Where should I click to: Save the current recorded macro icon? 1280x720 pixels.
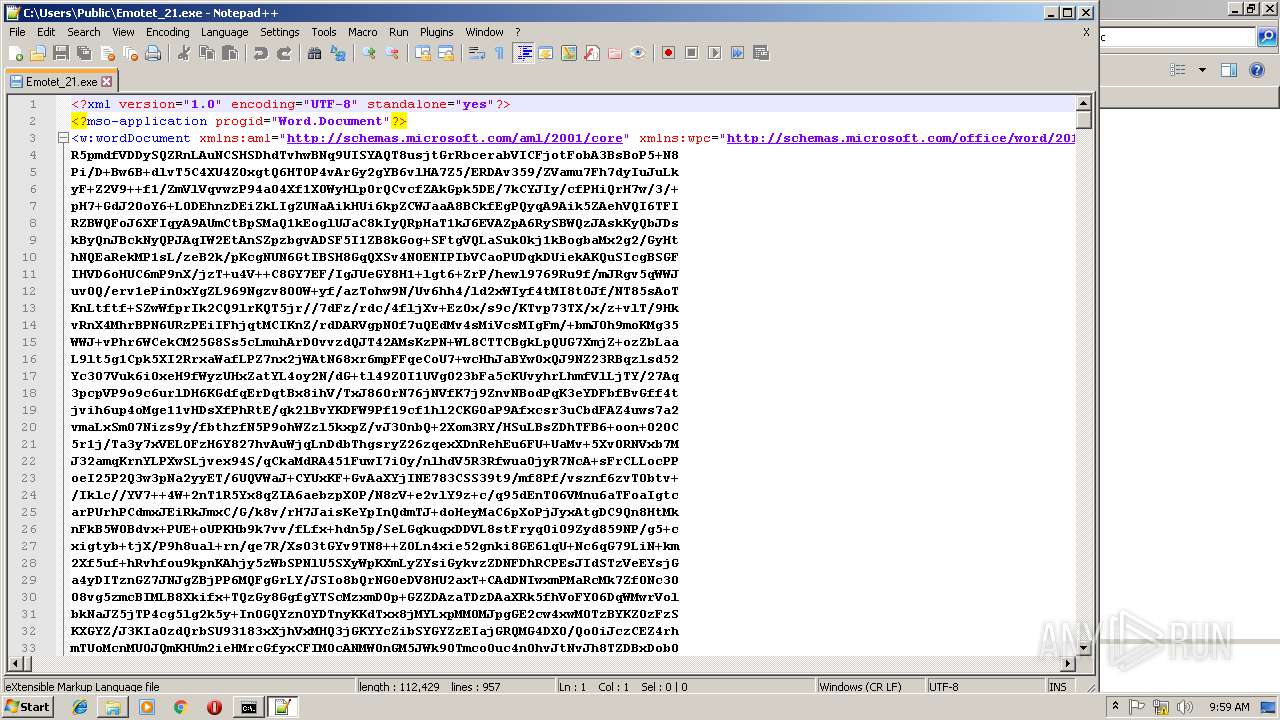pos(761,53)
